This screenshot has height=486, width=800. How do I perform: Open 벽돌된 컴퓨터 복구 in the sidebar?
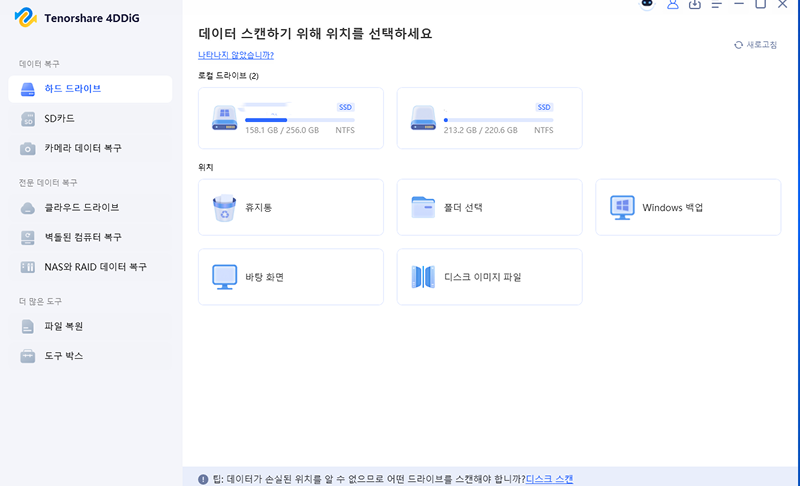pyautogui.click(x=90, y=237)
